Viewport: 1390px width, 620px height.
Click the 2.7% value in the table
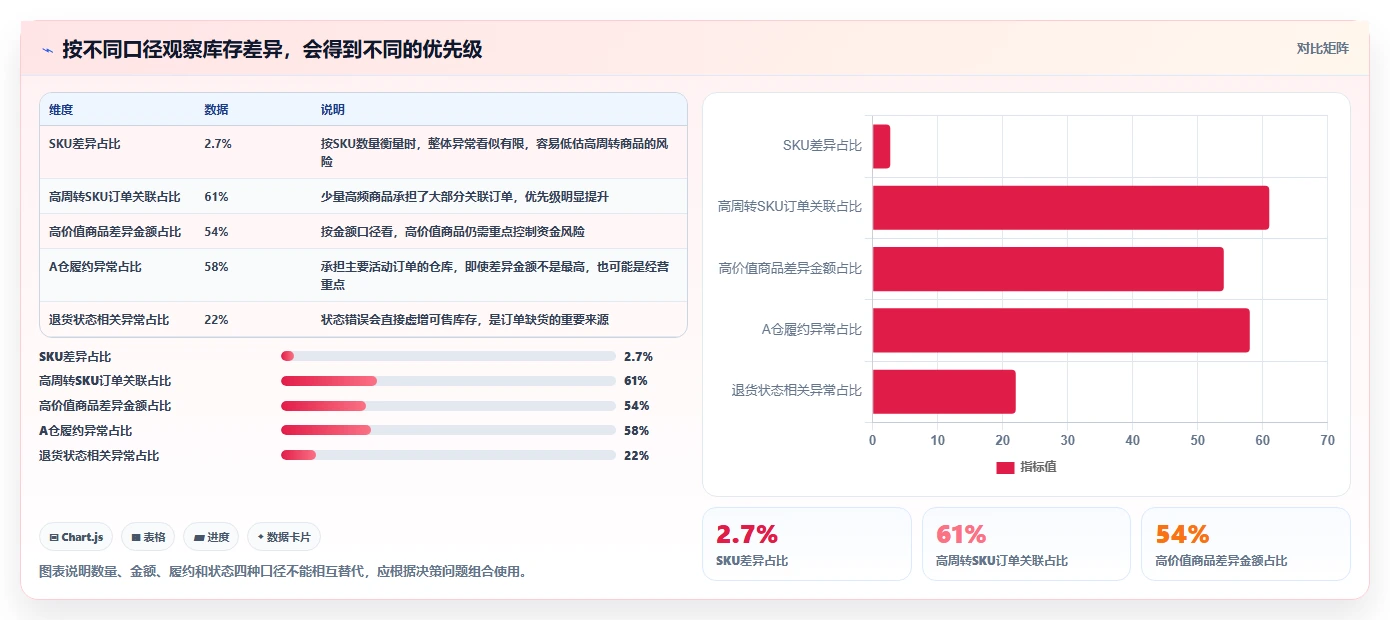click(x=218, y=144)
